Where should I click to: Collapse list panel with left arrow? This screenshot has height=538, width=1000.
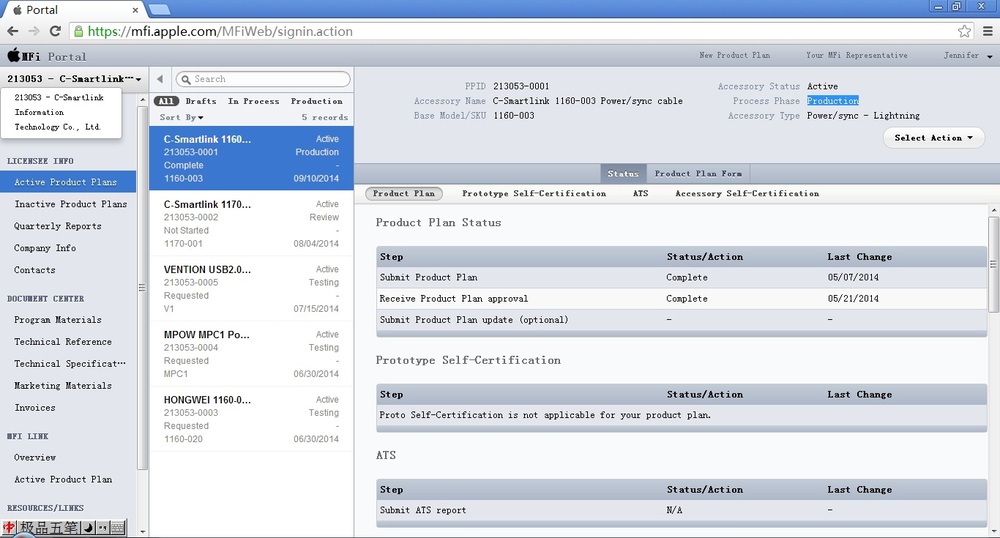pyautogui.click(x=160, y=79)
